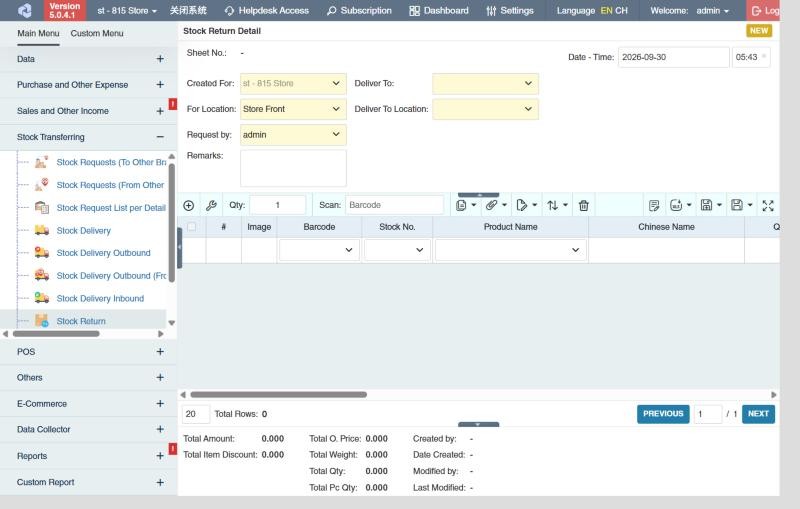Screen dimensions: 800x509
Task: Click the Logout icon in header
Action: click(757, 11)
